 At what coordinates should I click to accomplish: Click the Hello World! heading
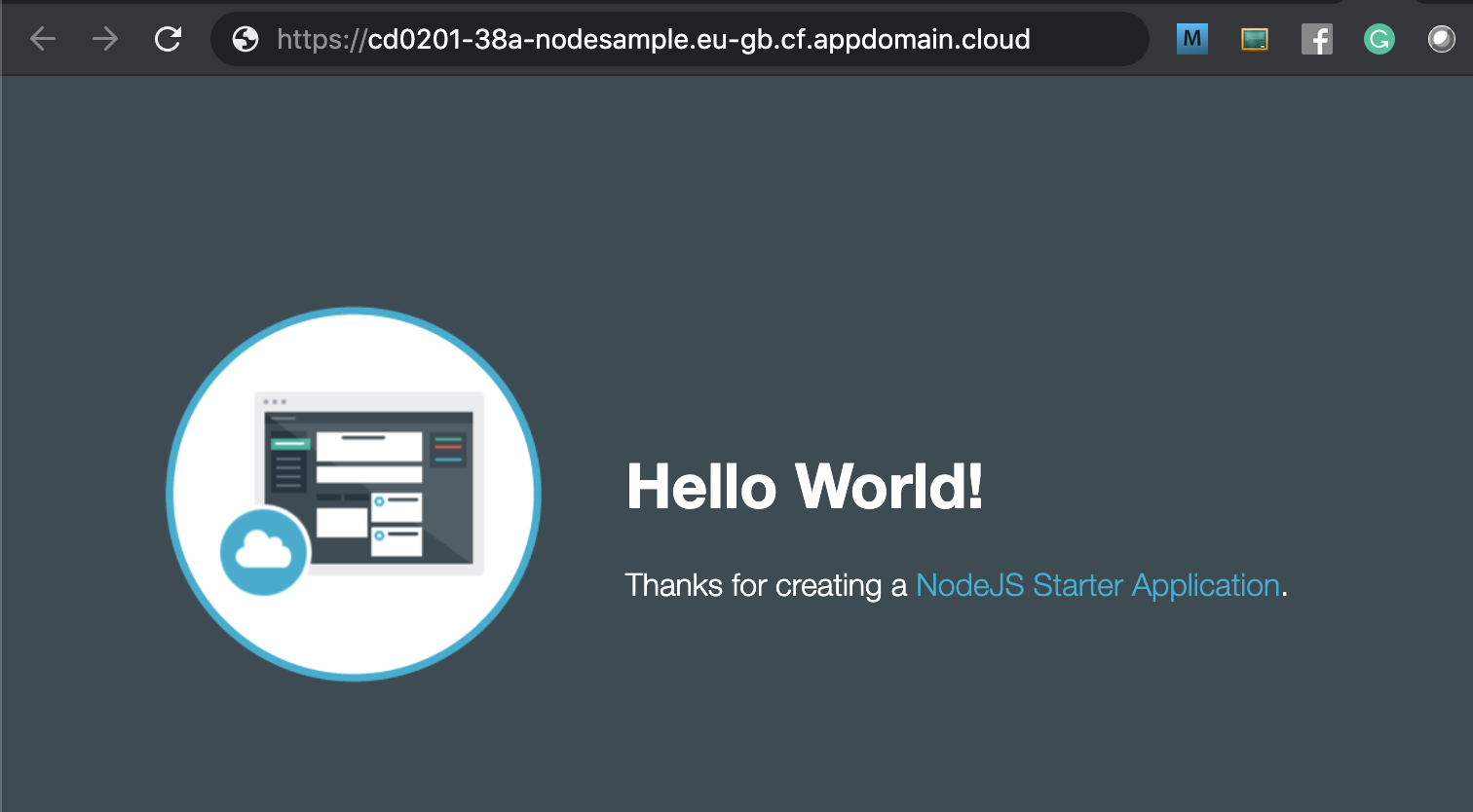[805, 486]
